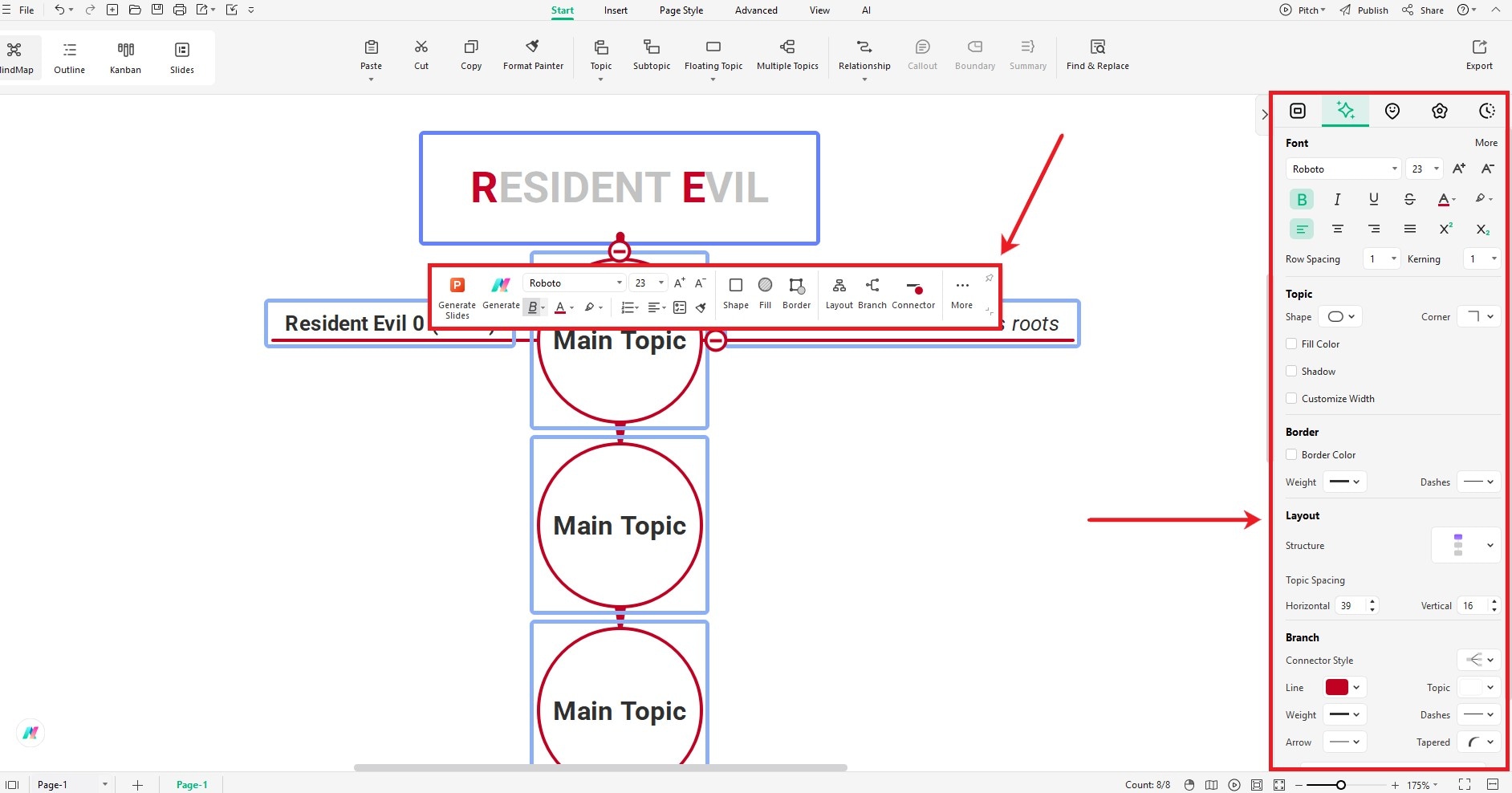Open font size 23 dropdown in side panel
Screen dimensions: 1512x793
(x=1425, y=169)
